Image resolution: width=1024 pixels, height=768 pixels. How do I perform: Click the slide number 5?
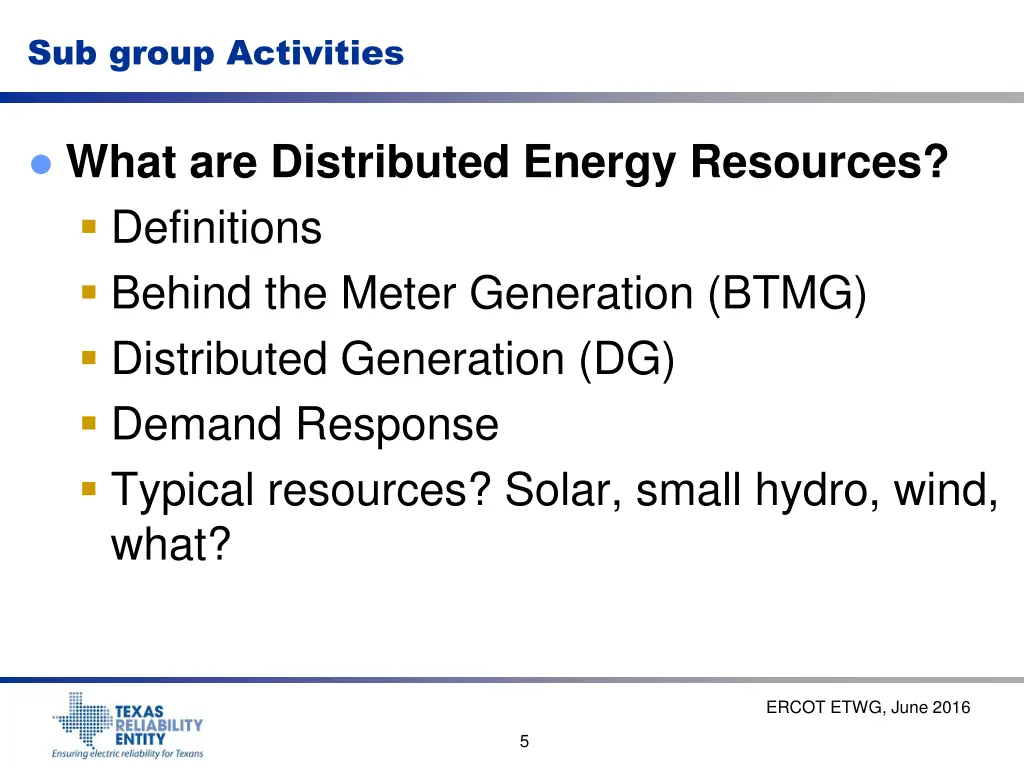click(x=524, y=741)
